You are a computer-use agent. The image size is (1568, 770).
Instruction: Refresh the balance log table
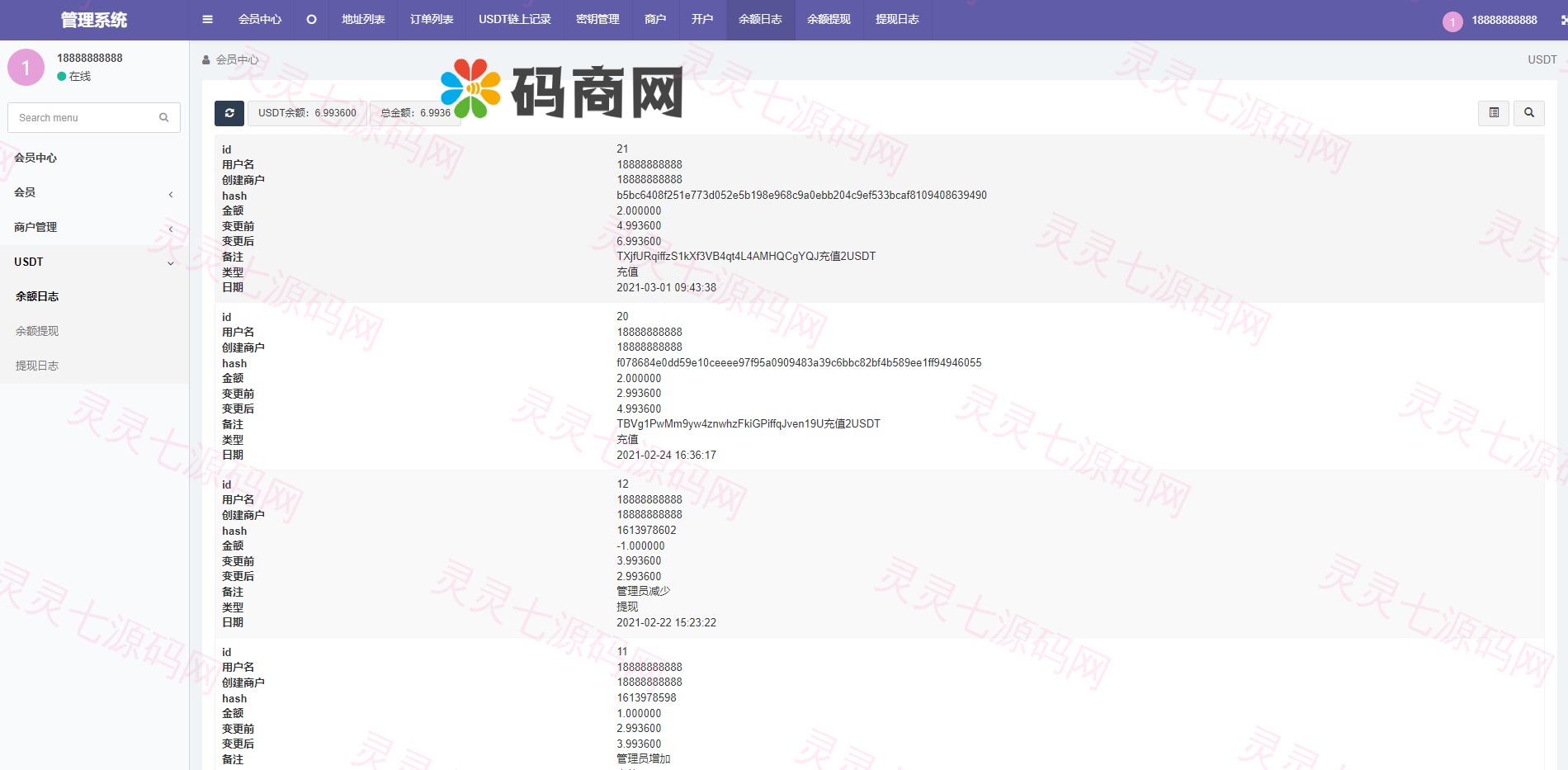[229, 113]
